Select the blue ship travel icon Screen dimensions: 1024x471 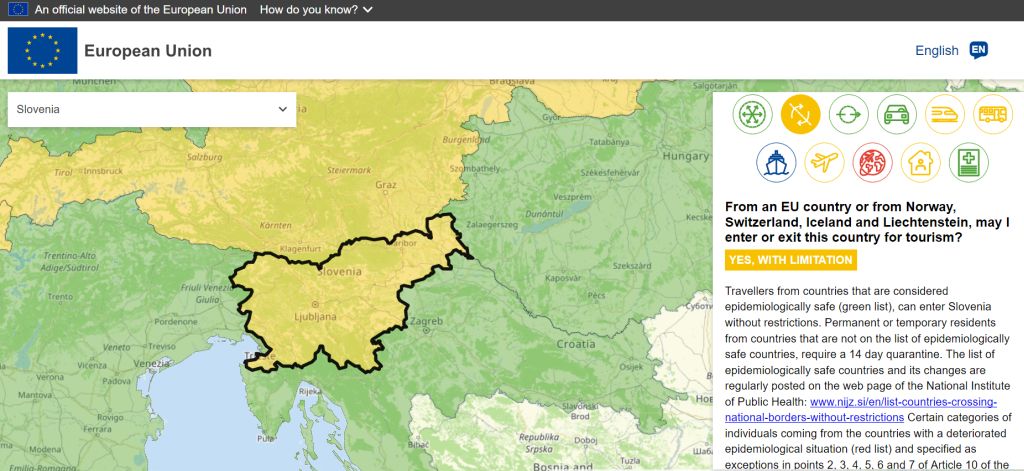776,162
